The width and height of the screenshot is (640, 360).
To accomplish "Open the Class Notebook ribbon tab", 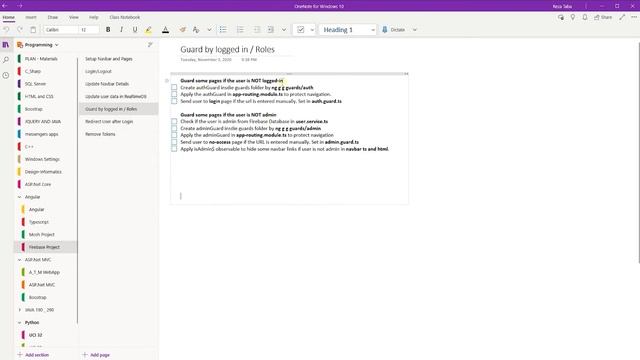I will (124, 17).
